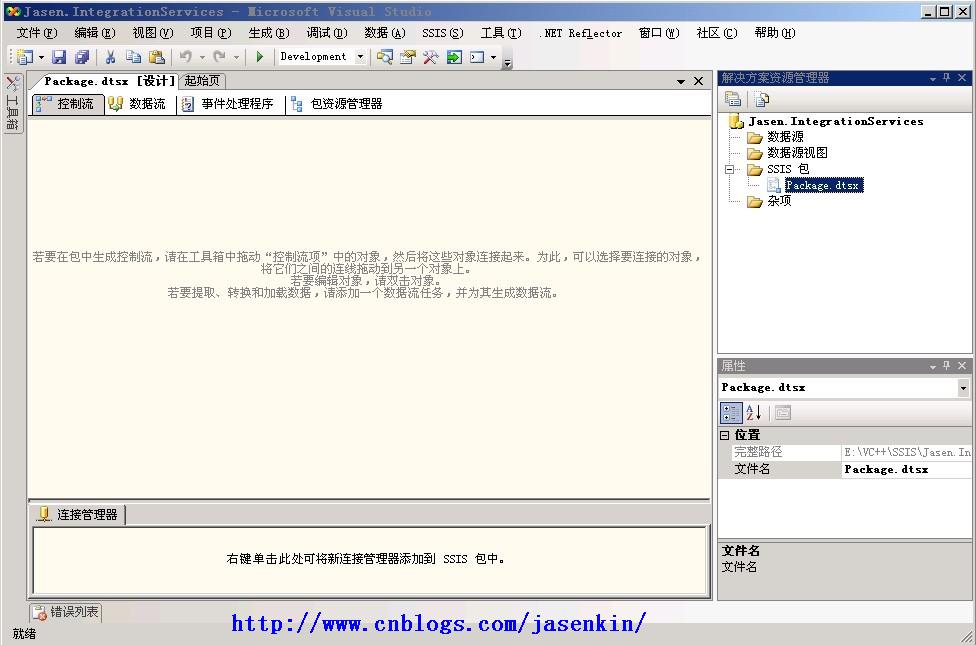Open the 生成 (Build) menu

pos(268,33)
